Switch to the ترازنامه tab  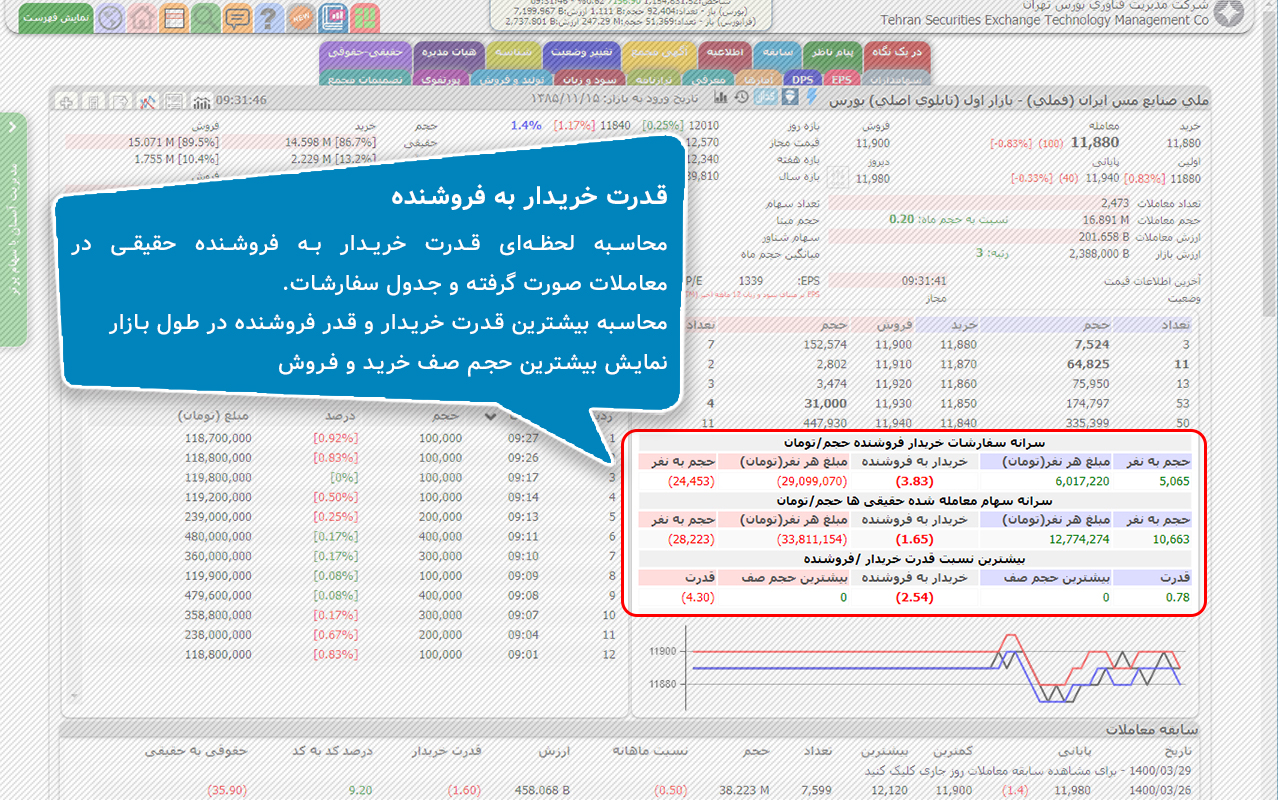click(652, 79)
